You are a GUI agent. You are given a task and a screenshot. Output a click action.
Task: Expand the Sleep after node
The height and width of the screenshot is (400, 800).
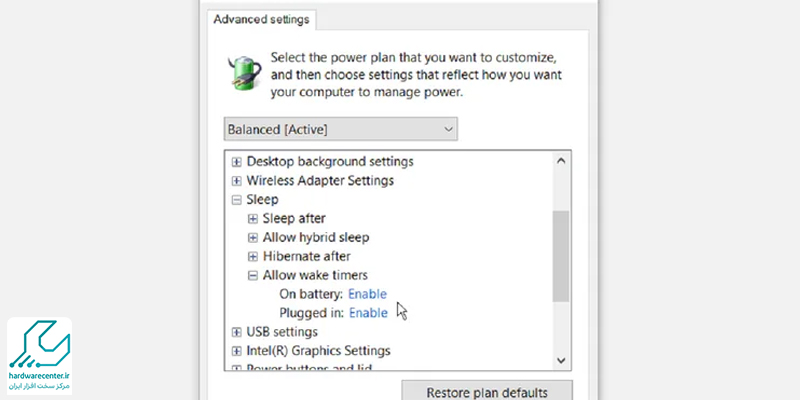point(253,218)
